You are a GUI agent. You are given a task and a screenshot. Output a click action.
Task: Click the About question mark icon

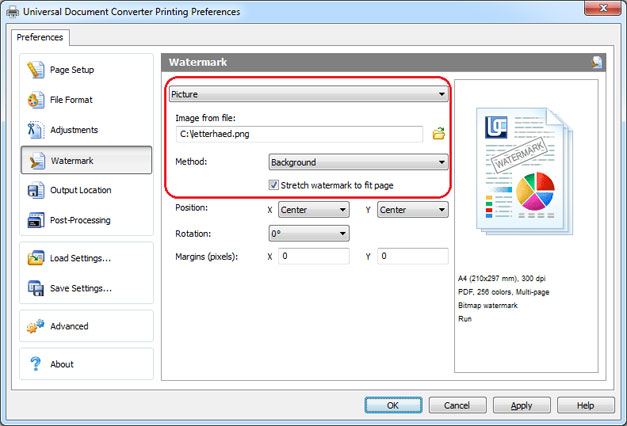click(x=36, y=364)
